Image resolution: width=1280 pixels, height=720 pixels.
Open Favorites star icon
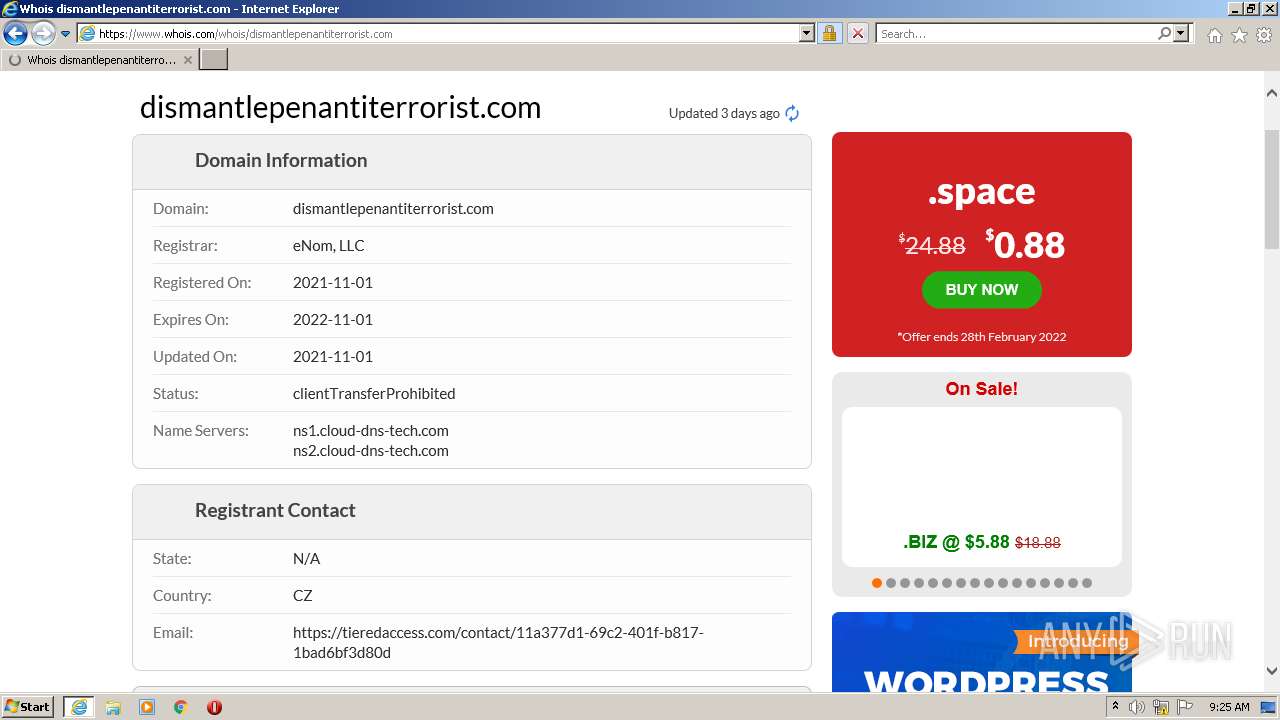(1239, 35)
